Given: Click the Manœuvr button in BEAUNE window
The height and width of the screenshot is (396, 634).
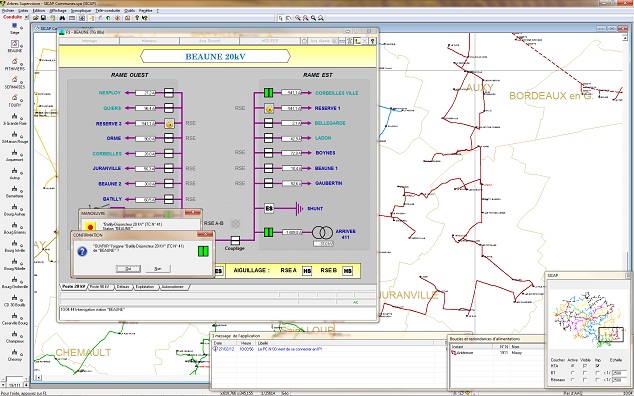Looking at the screenshot, I should point(149,41).
